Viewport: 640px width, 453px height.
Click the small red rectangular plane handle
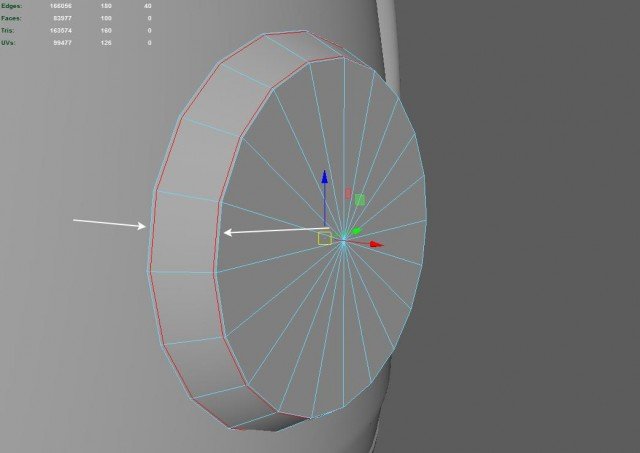coord(348,193)
